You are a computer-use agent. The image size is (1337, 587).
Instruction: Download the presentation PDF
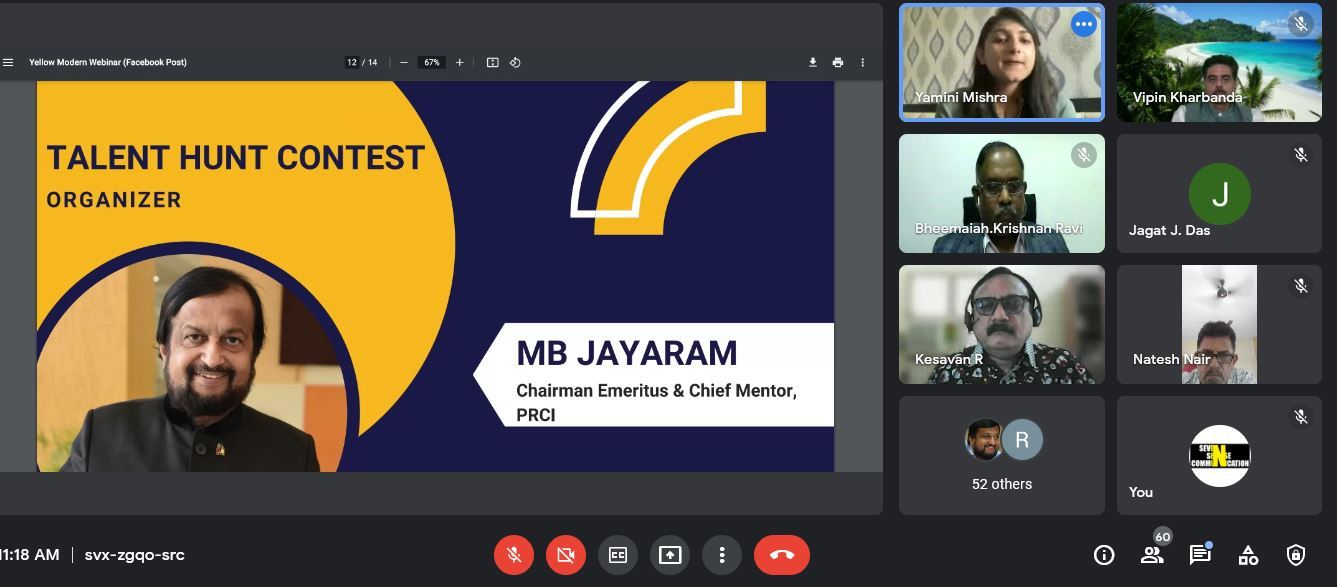tap(813, 62)
